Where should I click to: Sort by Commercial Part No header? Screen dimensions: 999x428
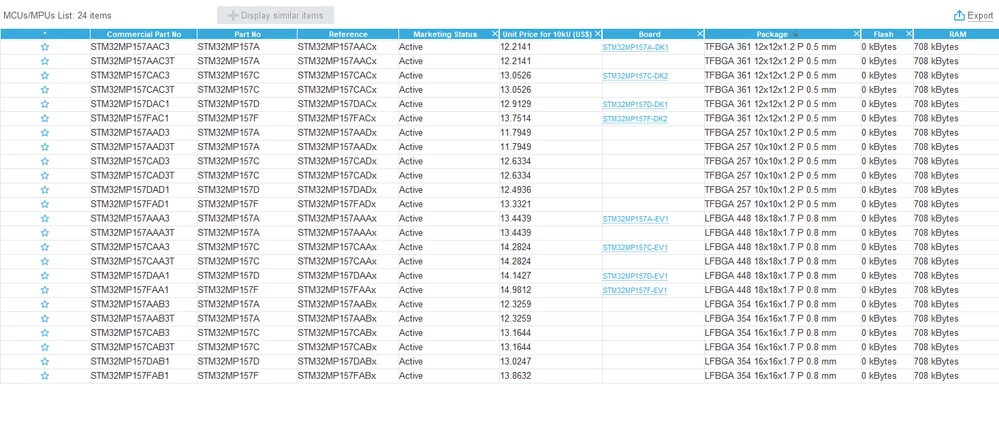coord(143,34)
